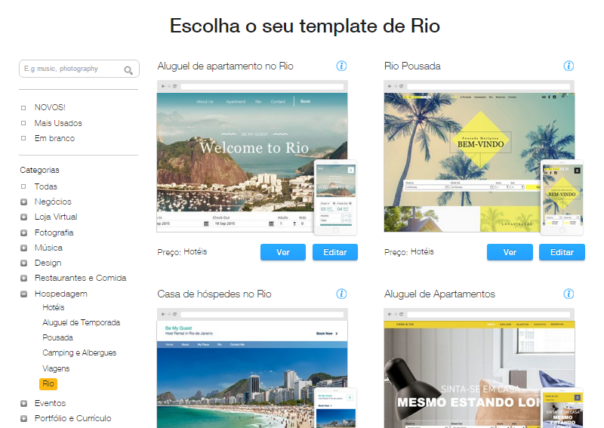
Task: Open info for Aluguel de apartamento no Rio
Action: tap(341, 66)
